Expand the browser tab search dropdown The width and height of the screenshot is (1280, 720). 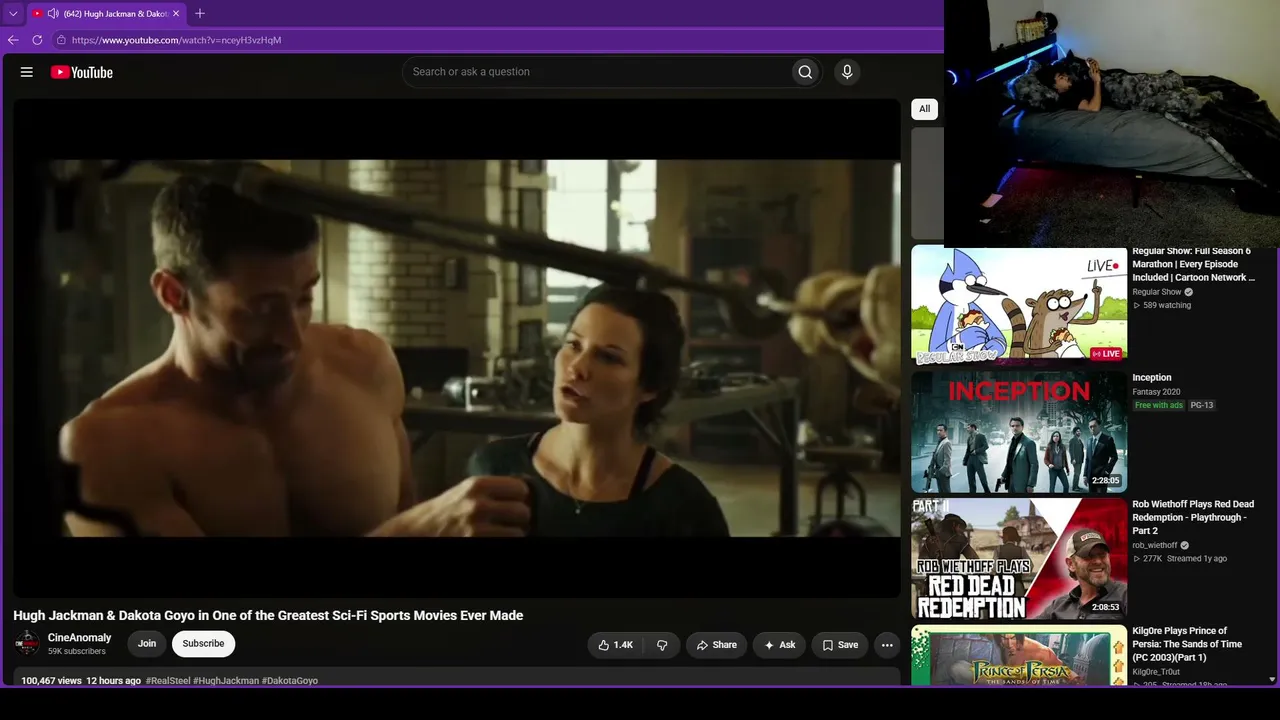click(13, 13)
